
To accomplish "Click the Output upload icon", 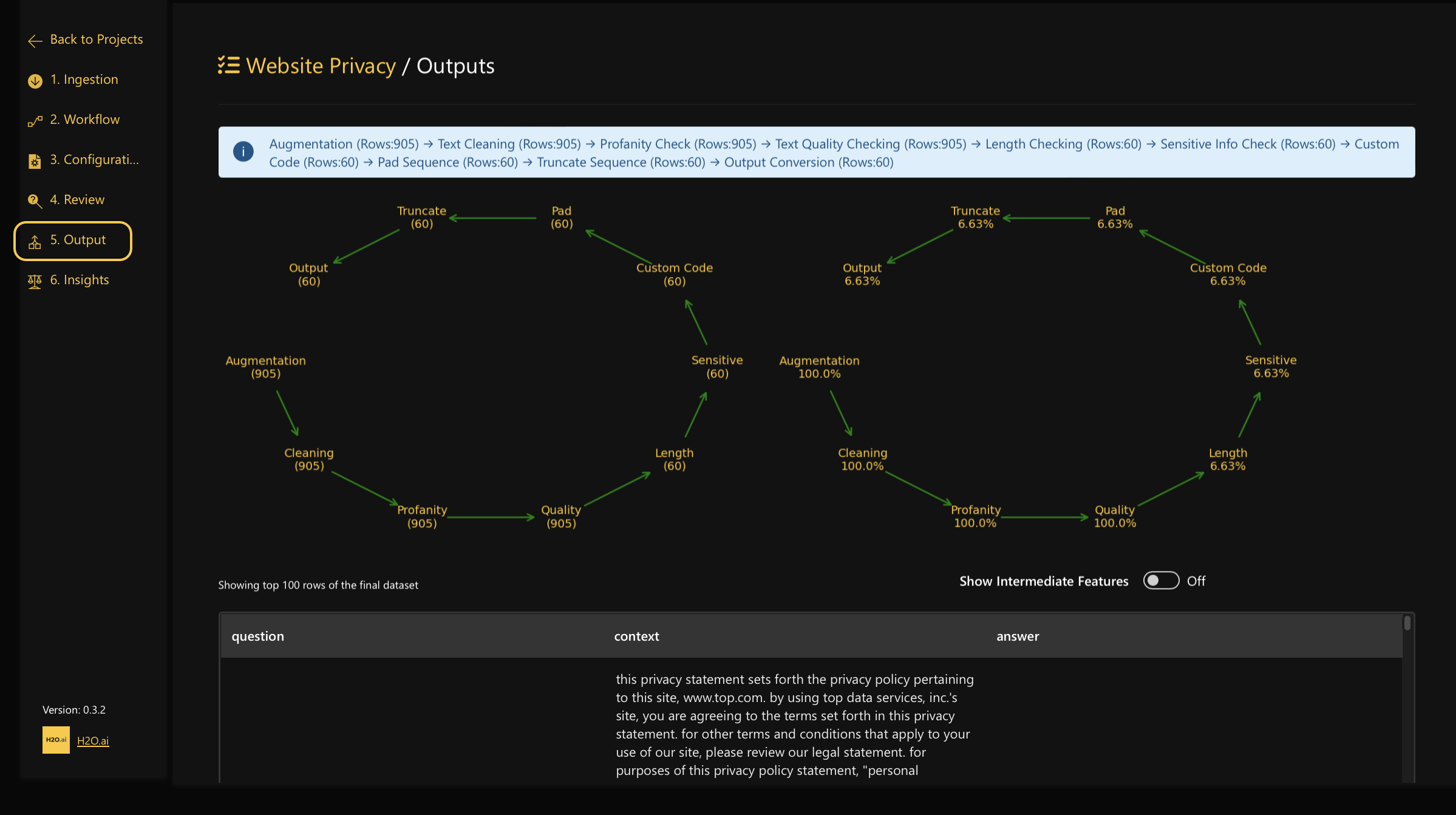I will click(35, 242).
